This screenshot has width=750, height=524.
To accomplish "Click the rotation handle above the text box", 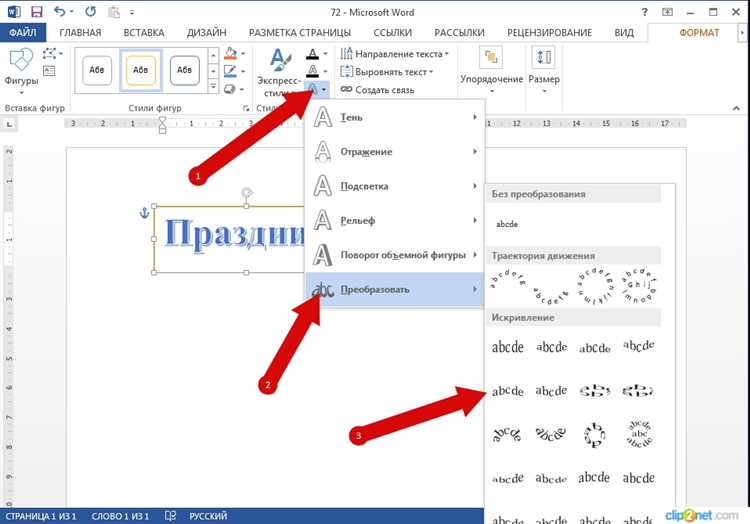I will click(246, 193).
